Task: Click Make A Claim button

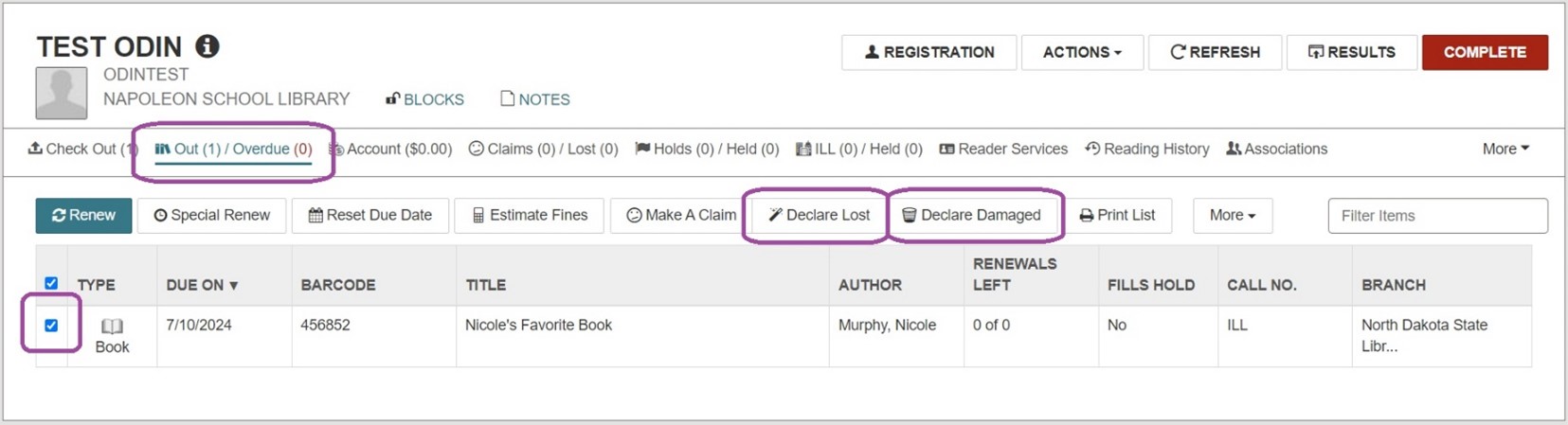Action: pos(680,215)
